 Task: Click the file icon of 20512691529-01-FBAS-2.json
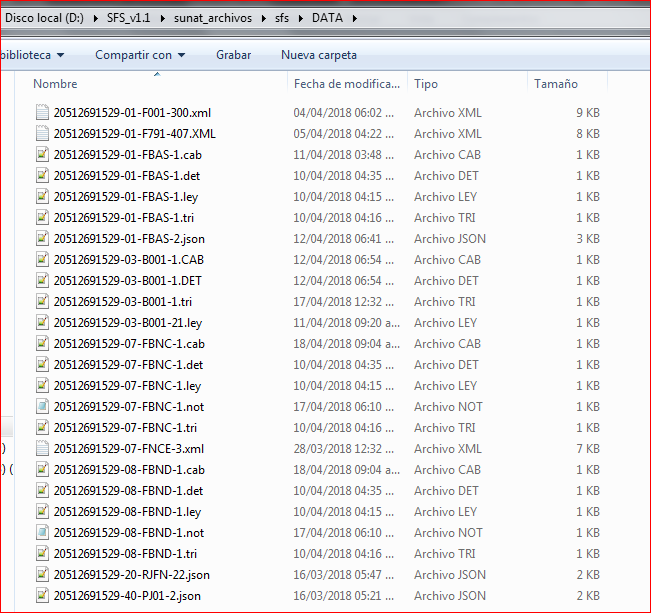(42, 239)
